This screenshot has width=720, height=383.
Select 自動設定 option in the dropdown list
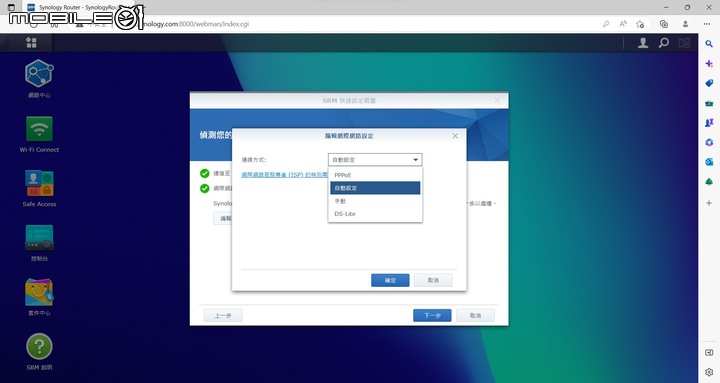pos(375,188)
